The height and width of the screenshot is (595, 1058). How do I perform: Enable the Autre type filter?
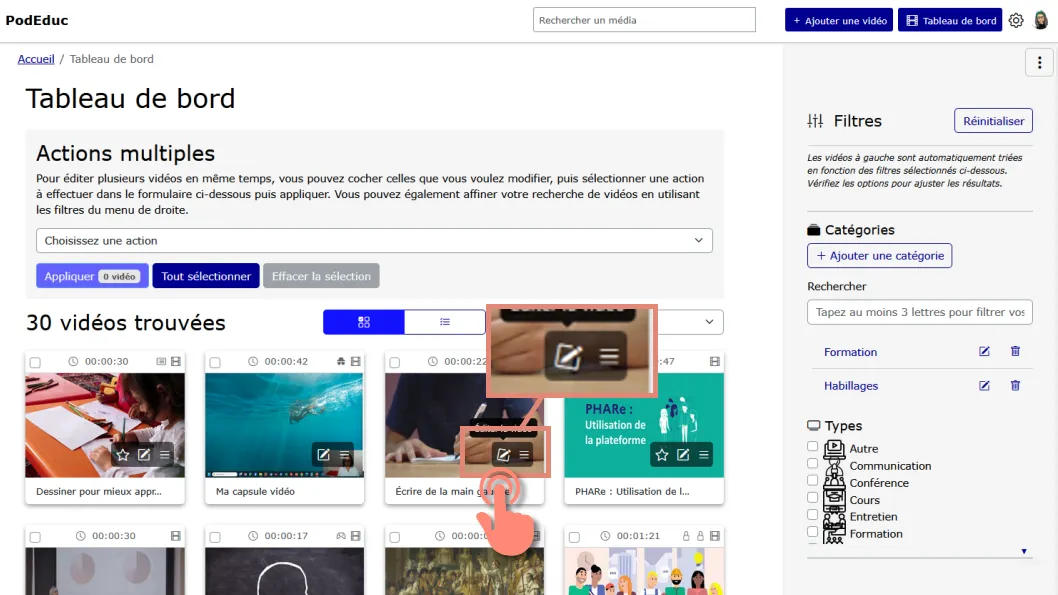[x=812, y=447]
